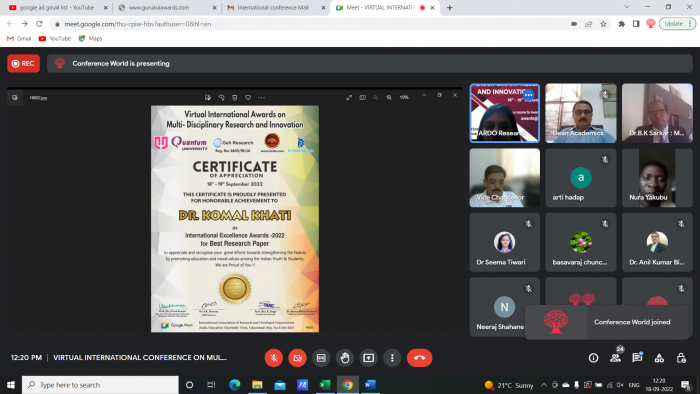Bookmark this page with star icon
The width and height of the screenshot is (700, 394).
tap(603, 24)
